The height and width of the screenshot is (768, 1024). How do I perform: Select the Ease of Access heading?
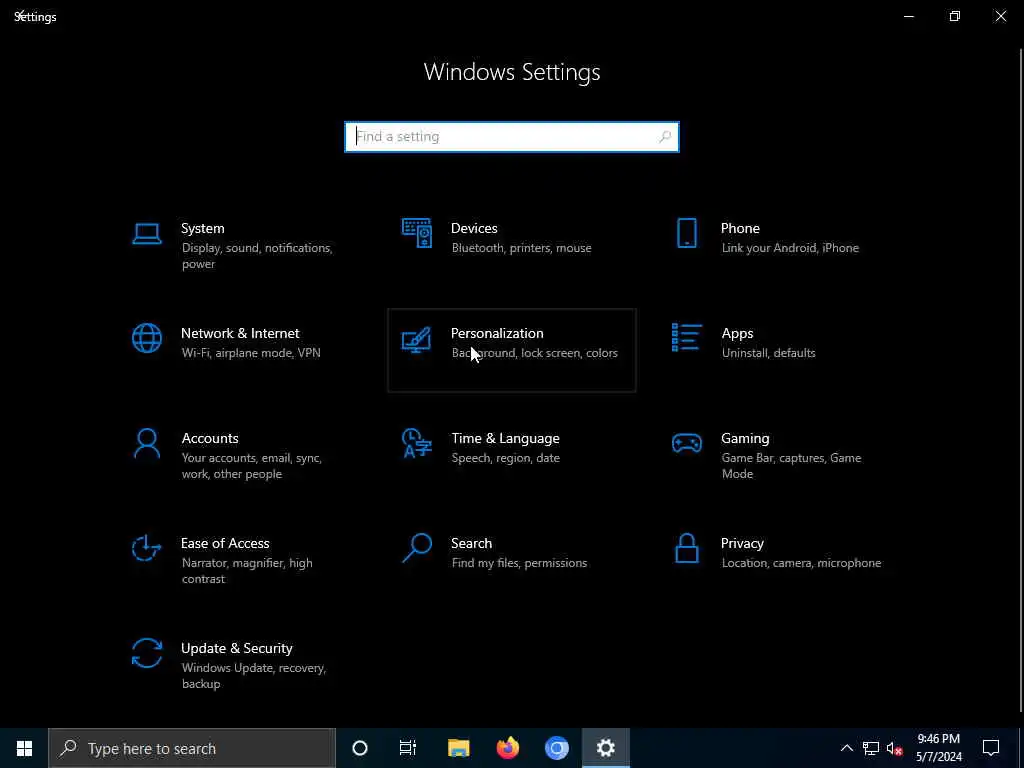click(x=225, y=543)
